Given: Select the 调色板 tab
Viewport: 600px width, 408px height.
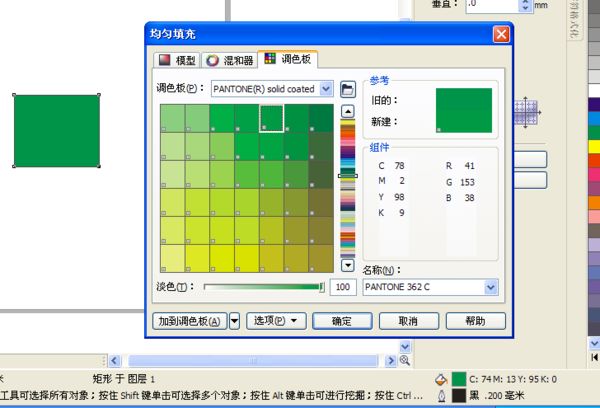Looking at the screenshot, I should click(288, 59).
